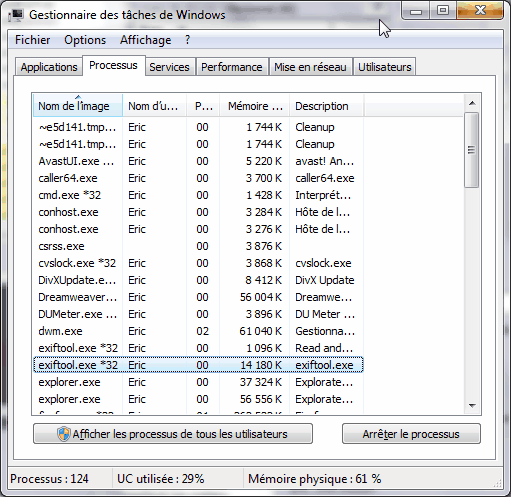Go to the Mise en réseau tab
This screenshot has height=497, width=511.
[310, 67]
